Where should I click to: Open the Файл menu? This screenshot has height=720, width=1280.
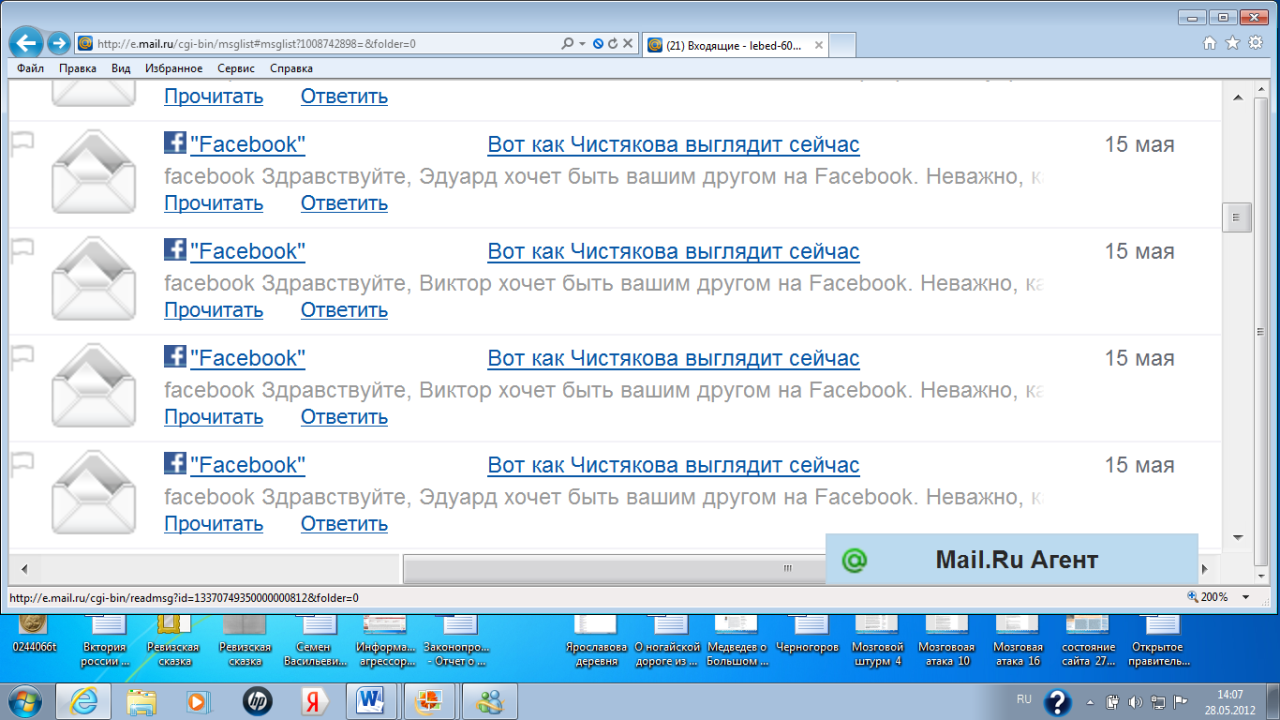point(30,69)
